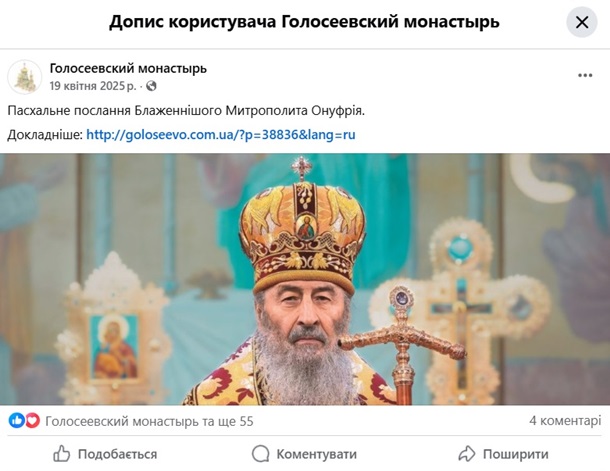View who reacted: Голосеевский монастырь та ще 55

(x=149, y=421)
